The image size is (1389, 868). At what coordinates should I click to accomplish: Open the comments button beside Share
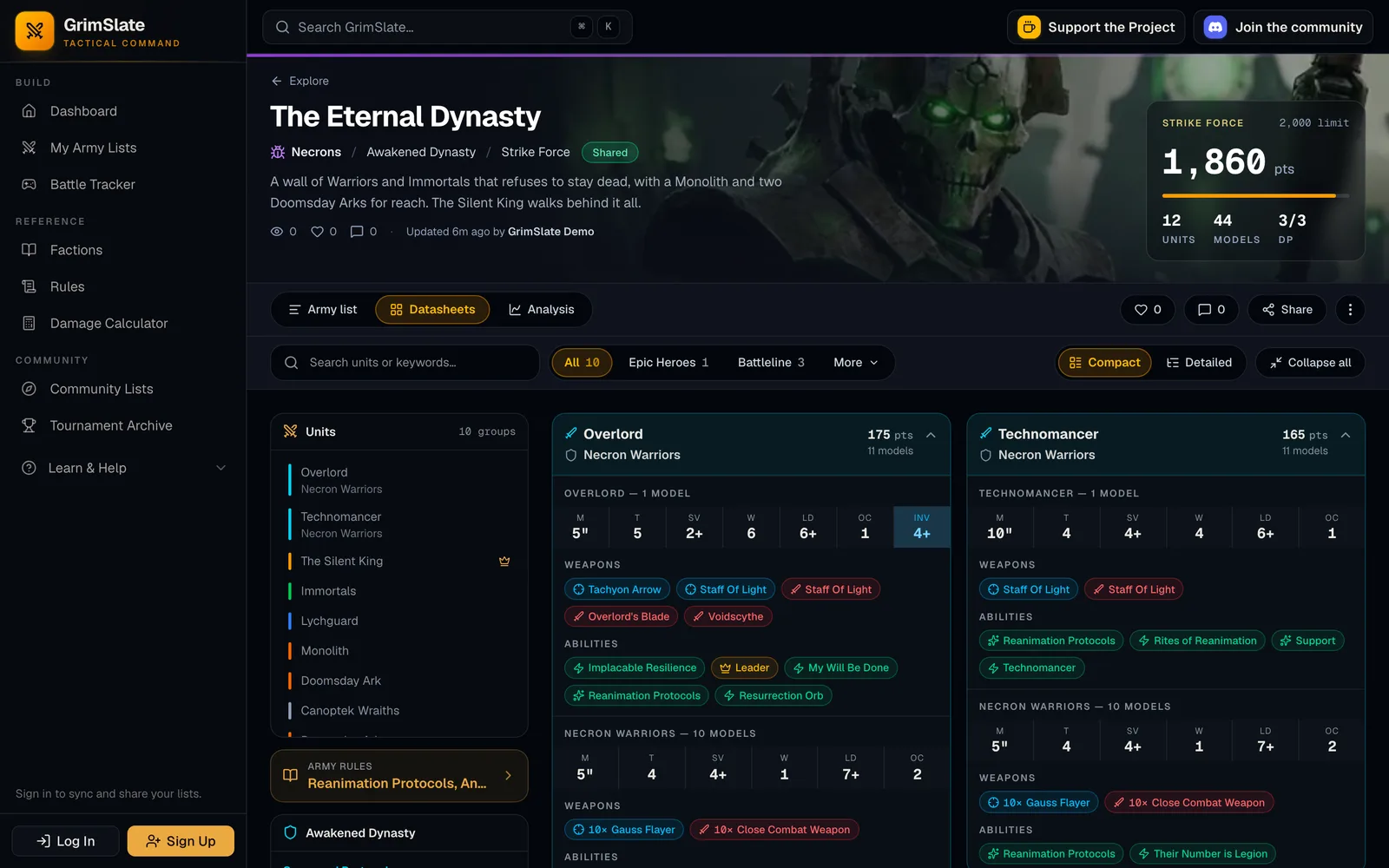[1211, 310]
